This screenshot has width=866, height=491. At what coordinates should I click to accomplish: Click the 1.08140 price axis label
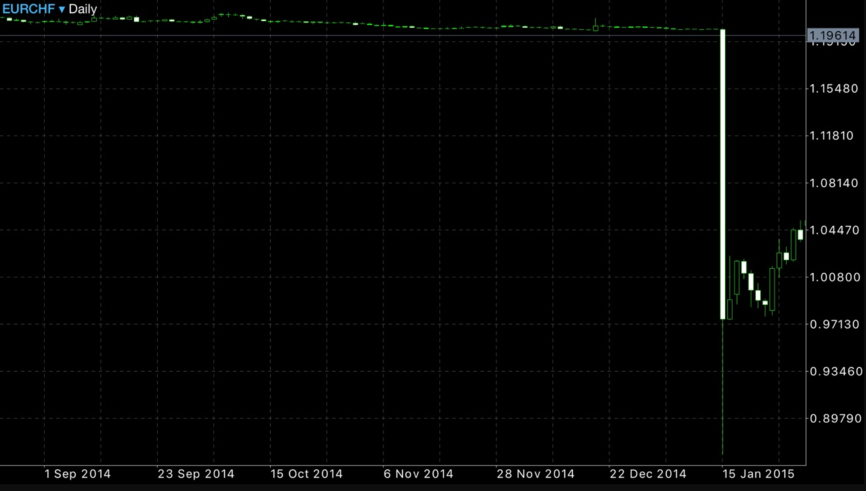pyautogui.click(x=834, y=183)
